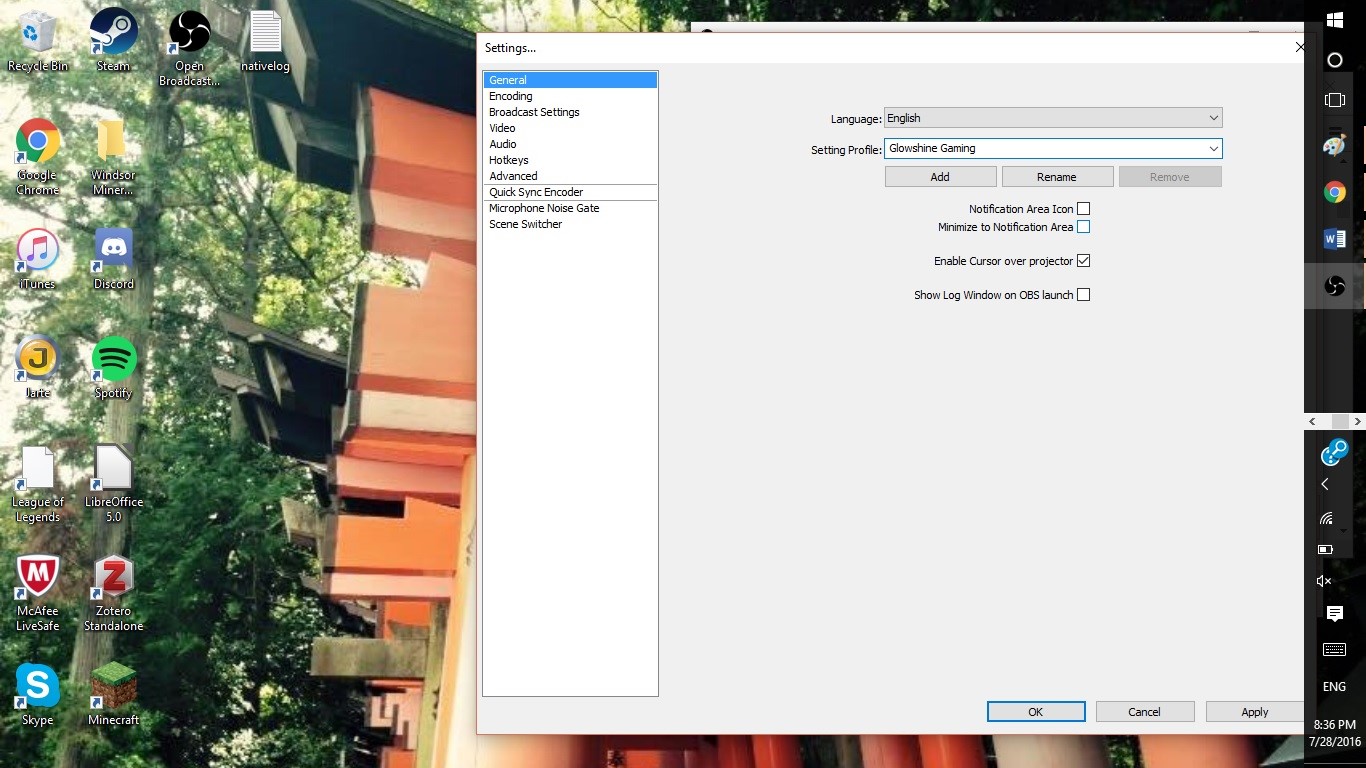
Task: Open the Action Center notifications
Action: coord(1334,613)
